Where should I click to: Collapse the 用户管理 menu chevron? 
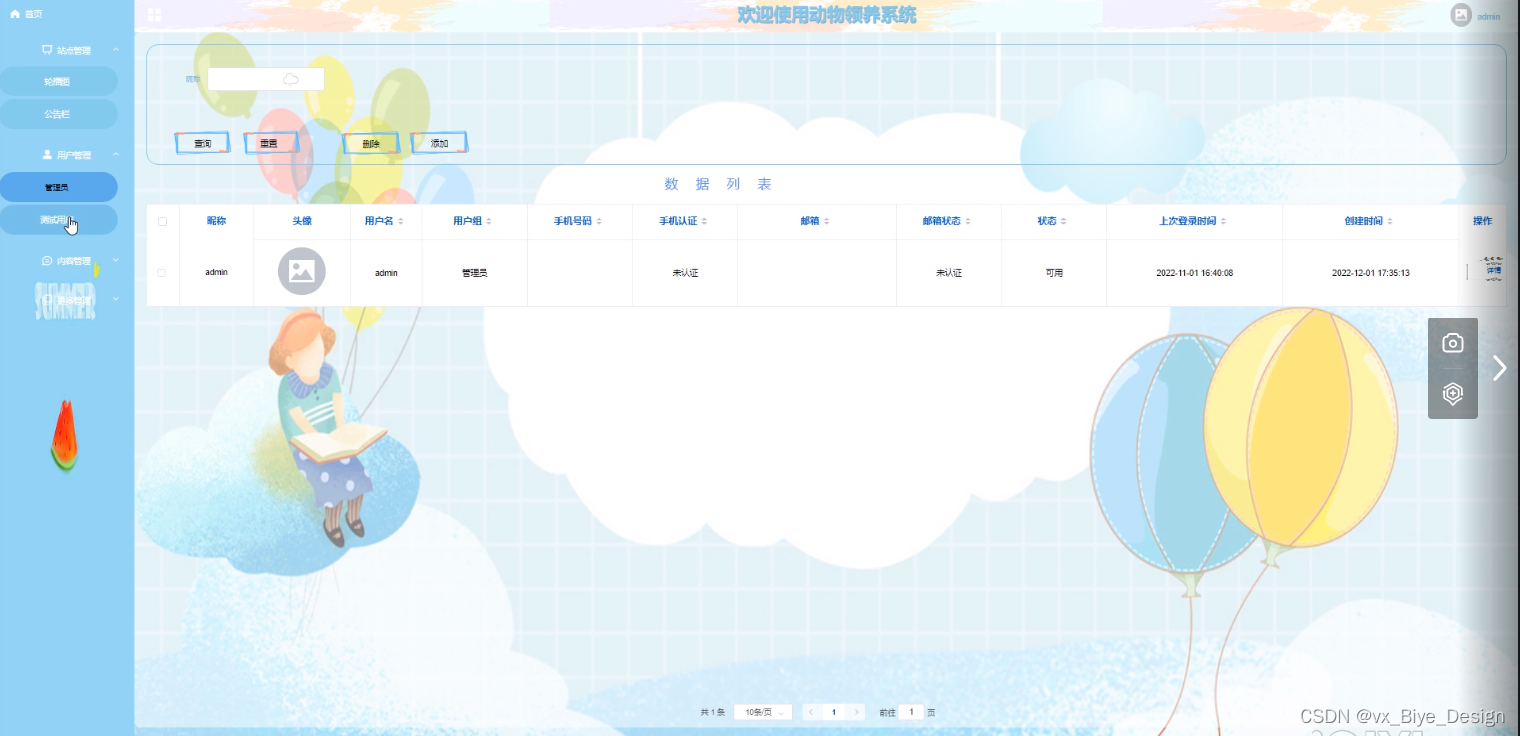point(116,155)
